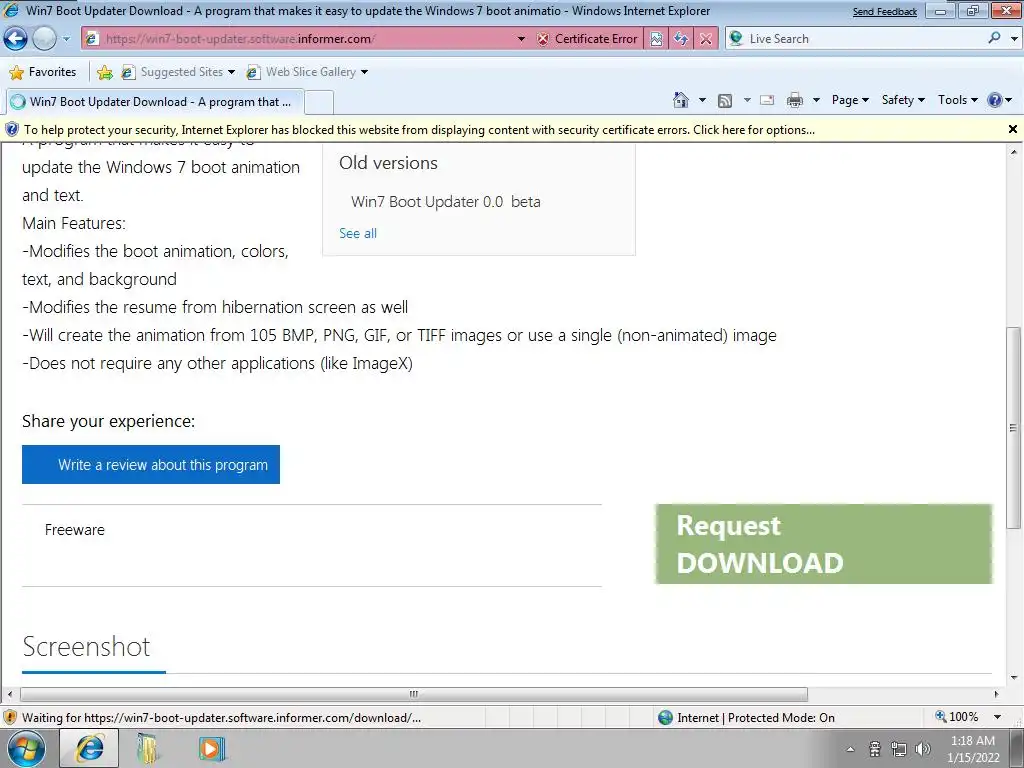Click vertical scrollbar down arrow
The image size is (1024, 768).
[x=1014, y=678]
